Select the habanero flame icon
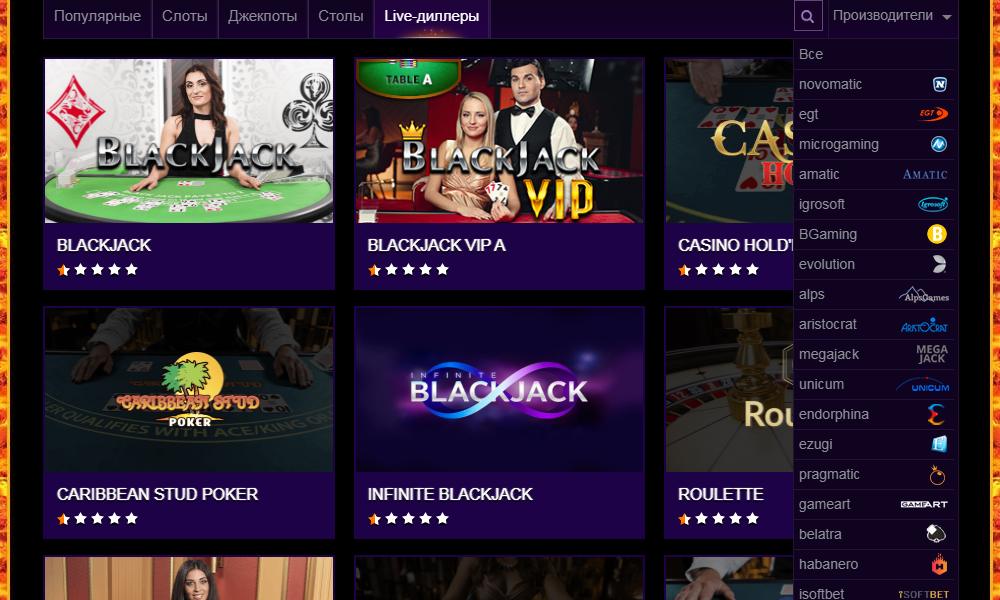Viewport: 1000px width, 600px height. pyautogui.click(x=939, y=564)
